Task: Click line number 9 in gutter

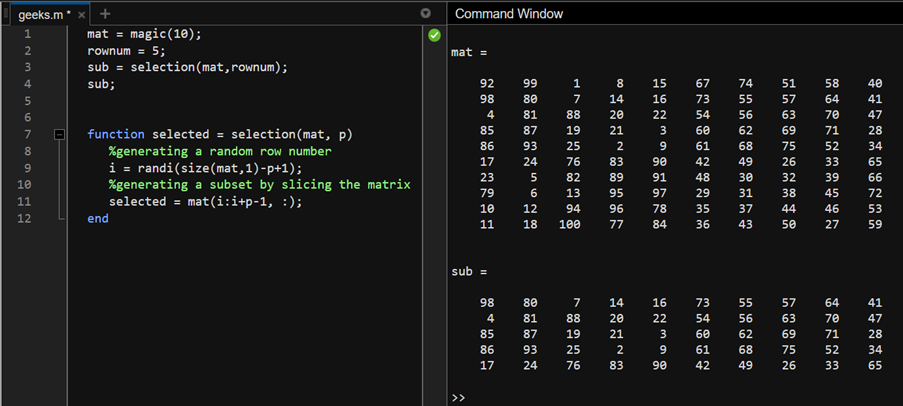Action: 28,168
